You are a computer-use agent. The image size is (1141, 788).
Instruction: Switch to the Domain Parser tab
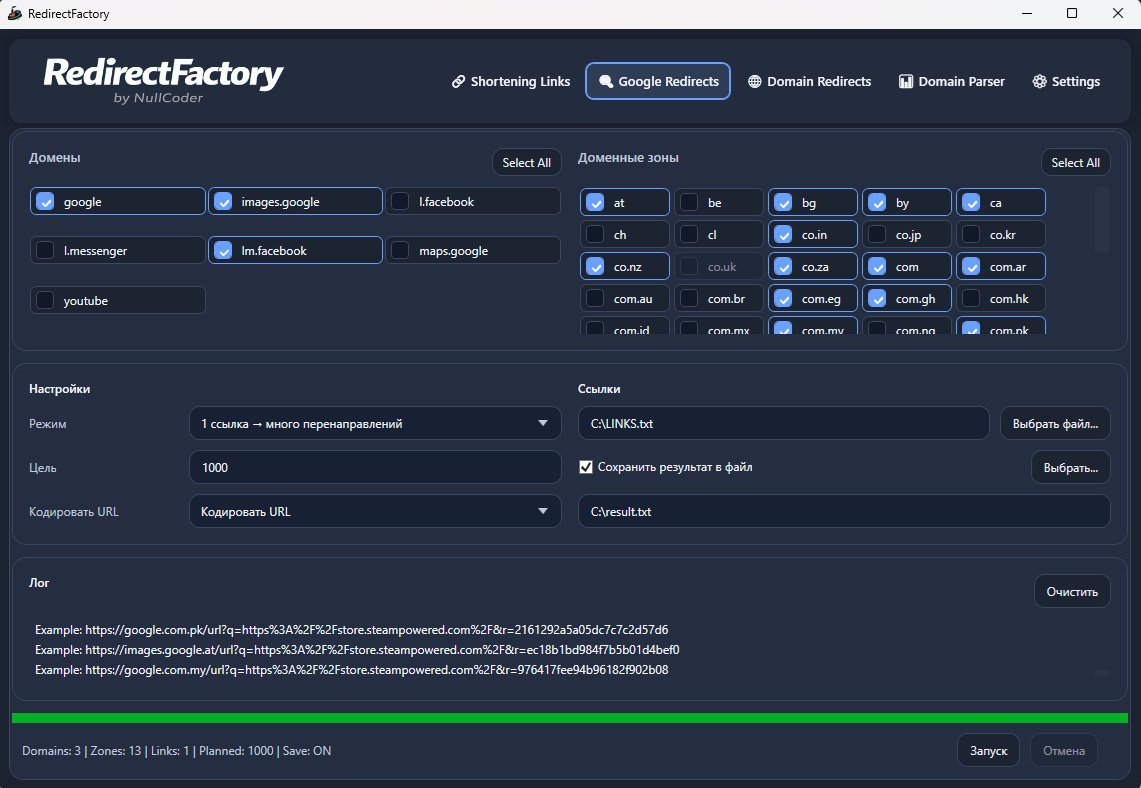pos(951,82)
